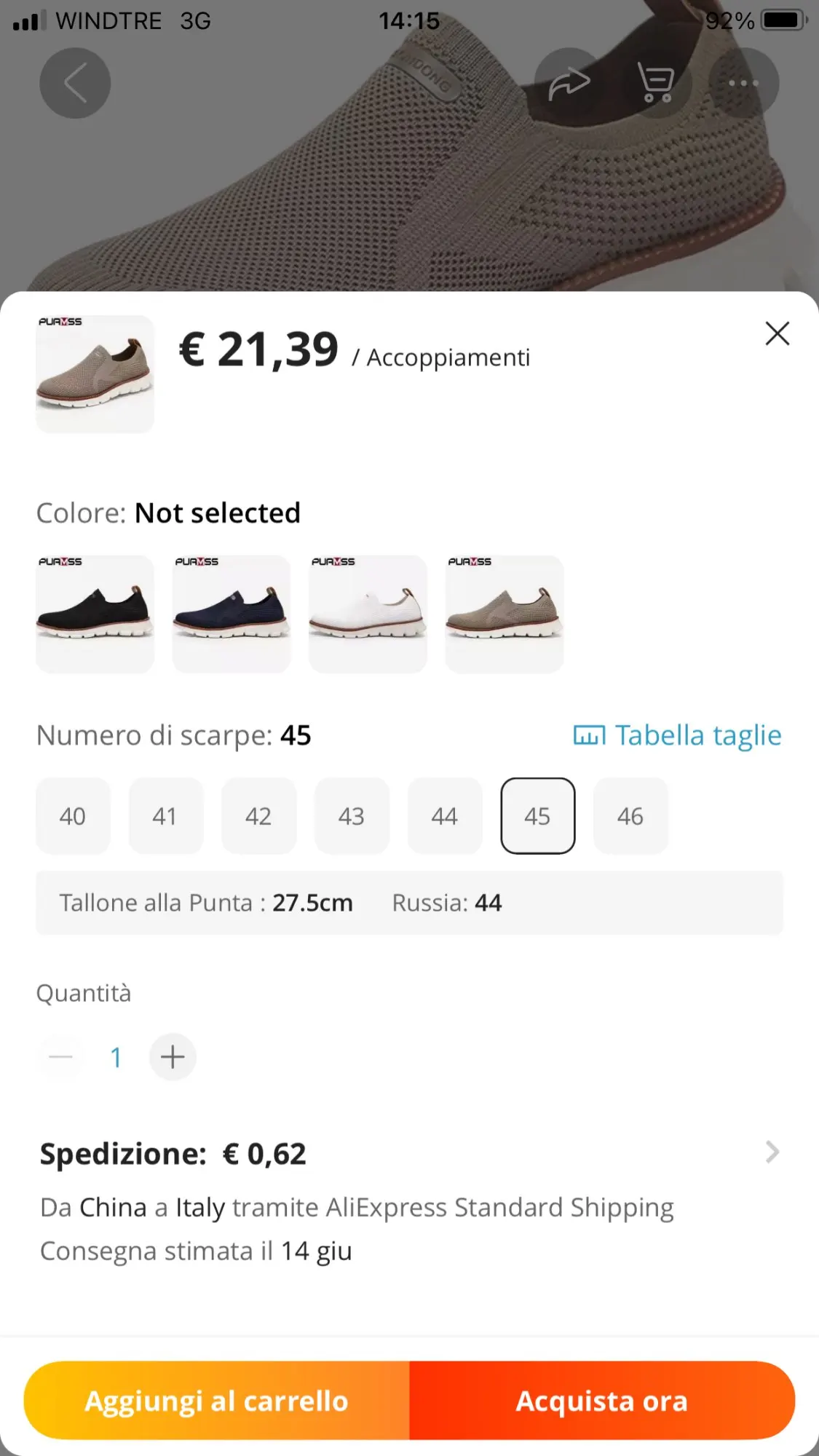This screenshot has width=819, height=1456.
Task: Choose shoe size 42
Action: [x=258, y=815]
